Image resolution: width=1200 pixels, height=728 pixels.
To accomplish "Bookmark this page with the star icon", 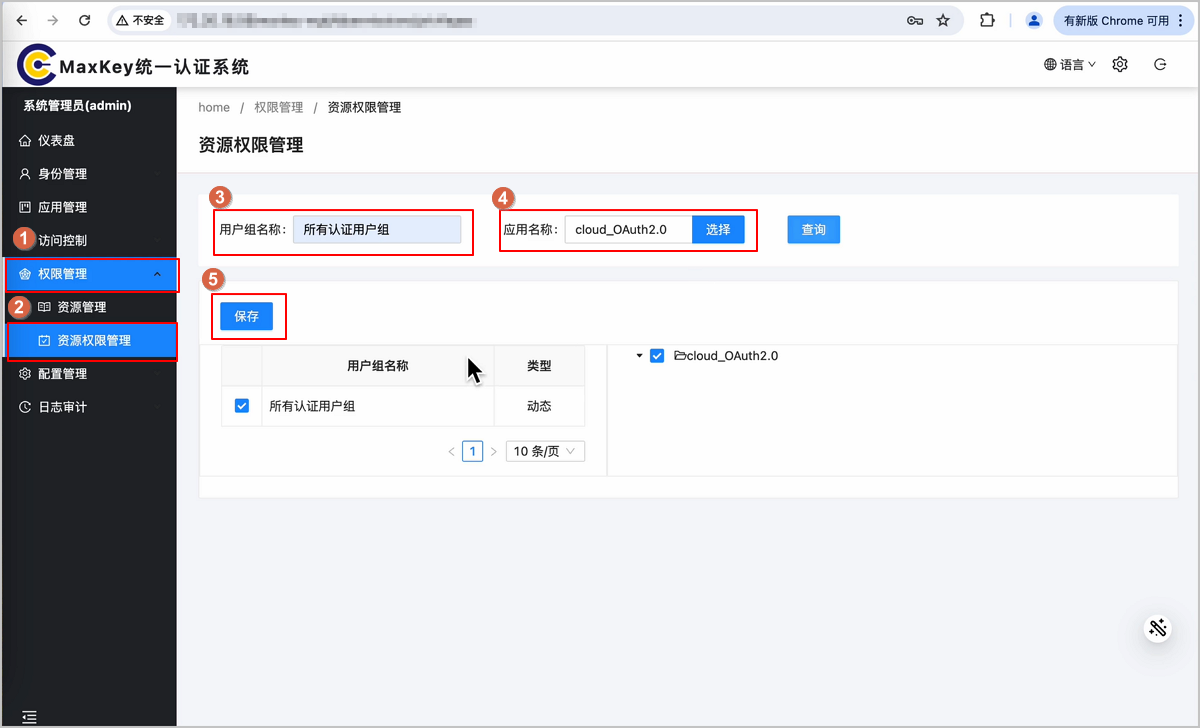I will point(943,20).
